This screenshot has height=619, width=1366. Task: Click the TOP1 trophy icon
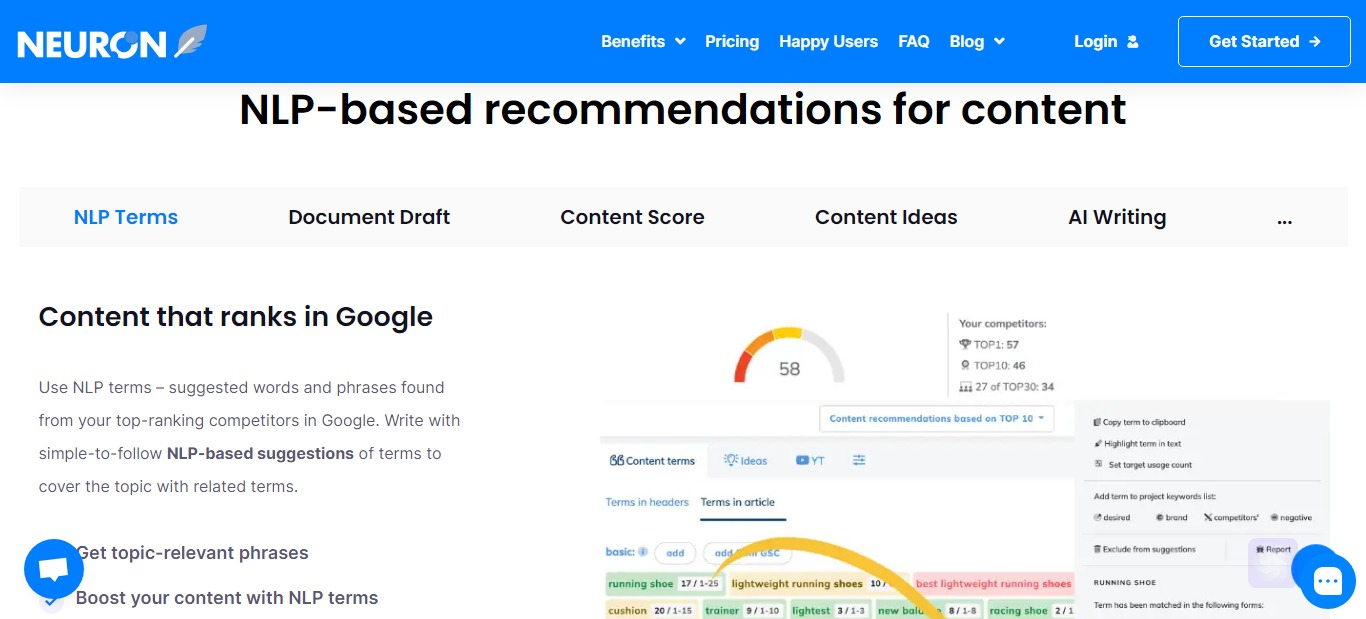(965, 345)
